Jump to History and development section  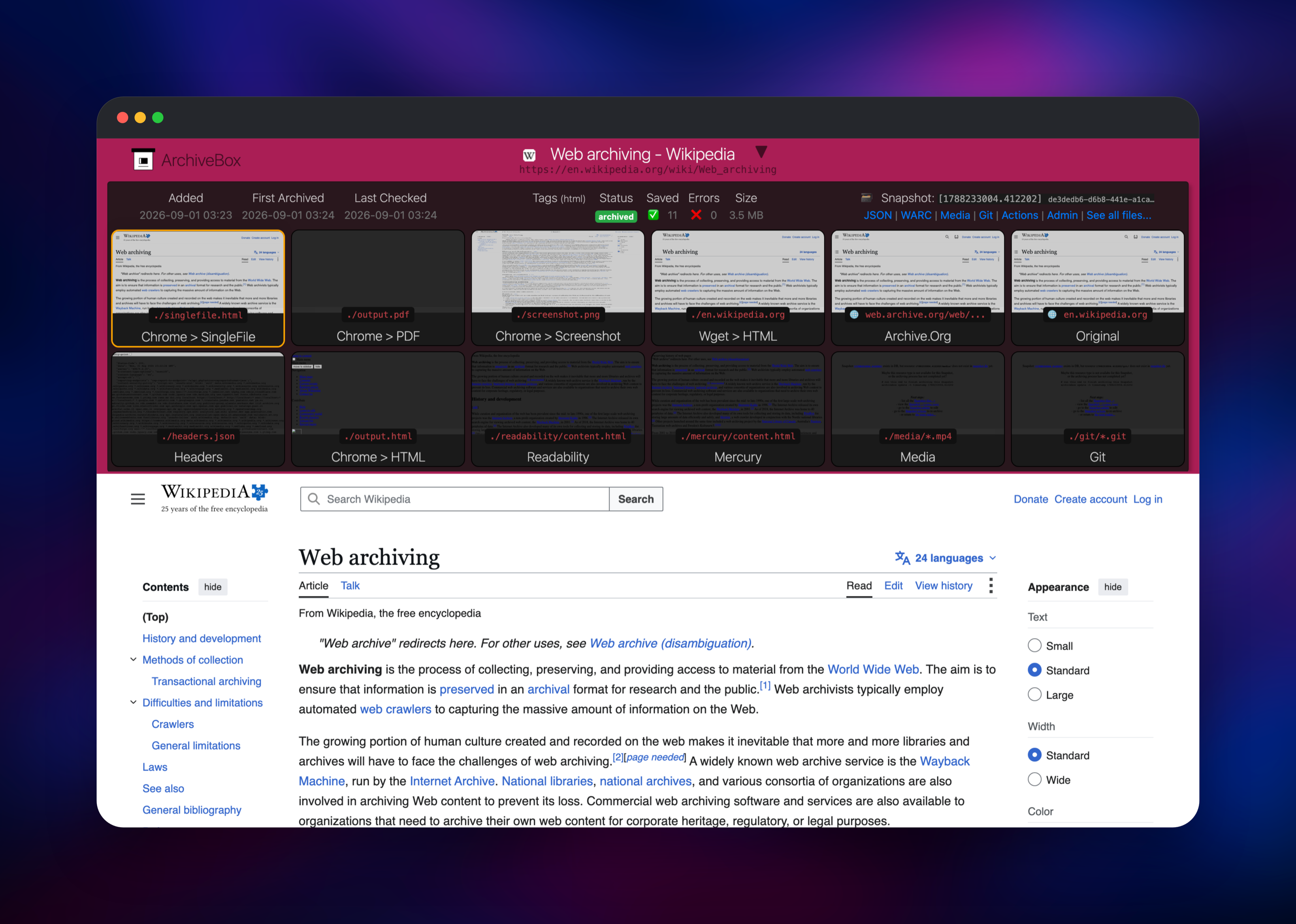click(201, 639)
